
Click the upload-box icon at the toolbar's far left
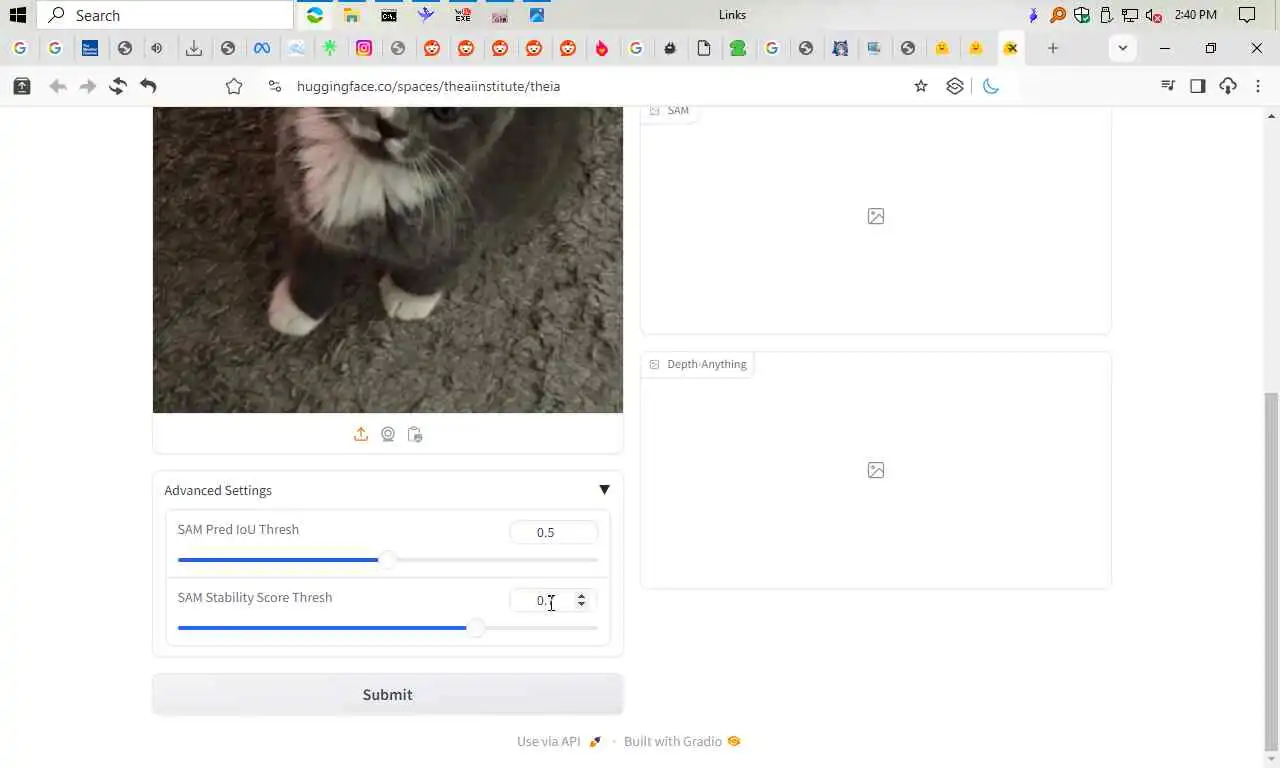coord(21,86)
